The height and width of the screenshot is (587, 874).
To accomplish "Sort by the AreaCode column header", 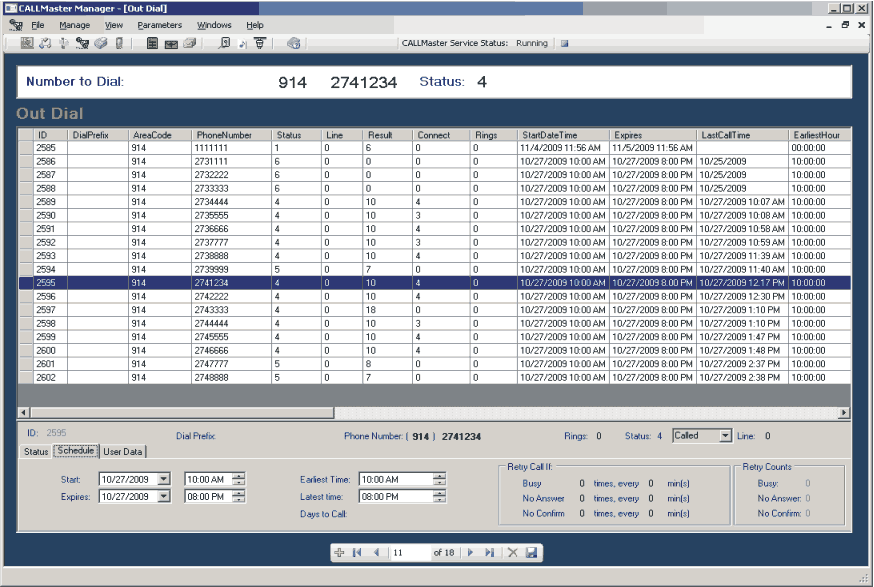I will click(161, 135).
